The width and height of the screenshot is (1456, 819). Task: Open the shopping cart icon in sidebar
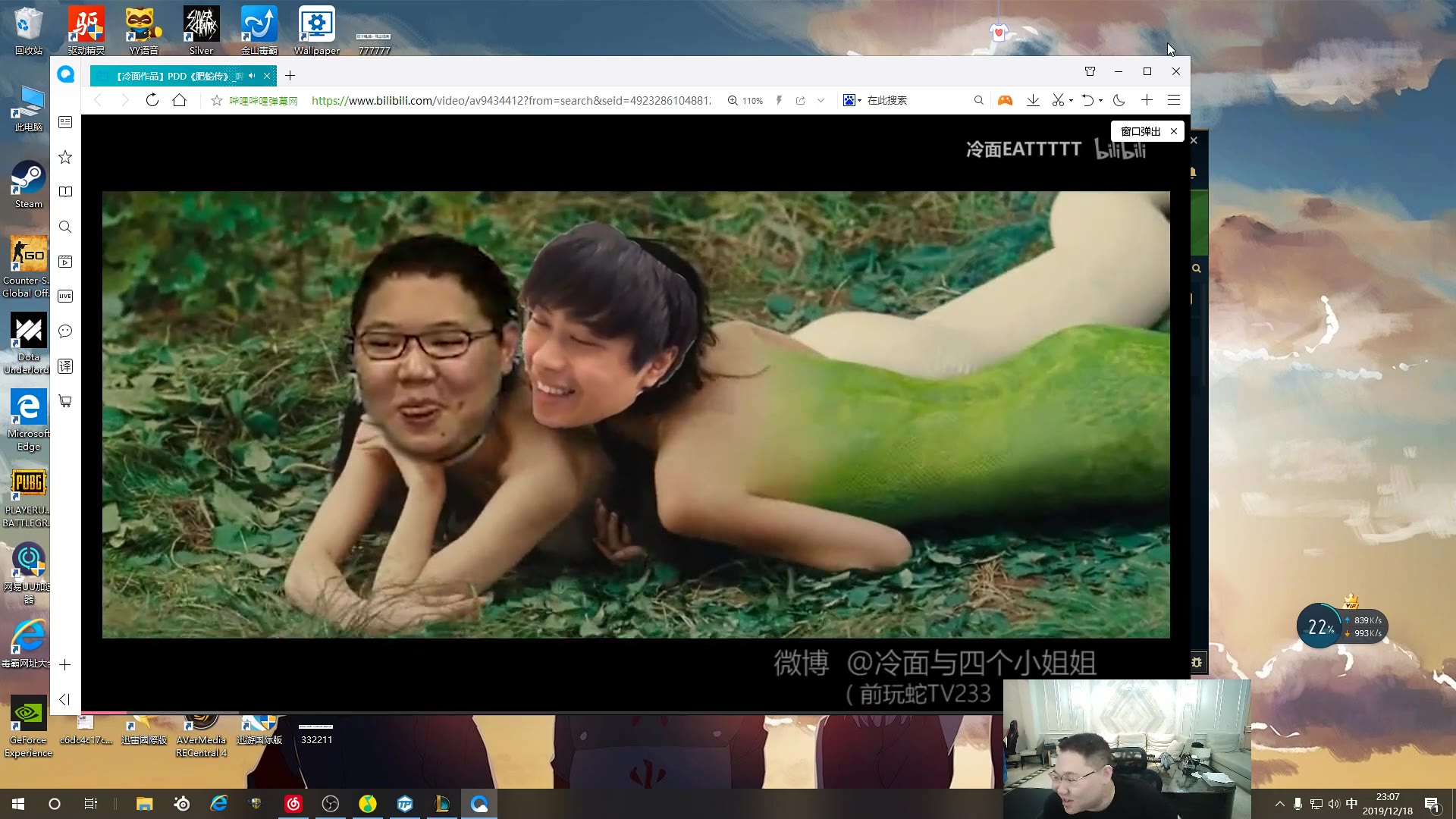click(x=65, y=401)
